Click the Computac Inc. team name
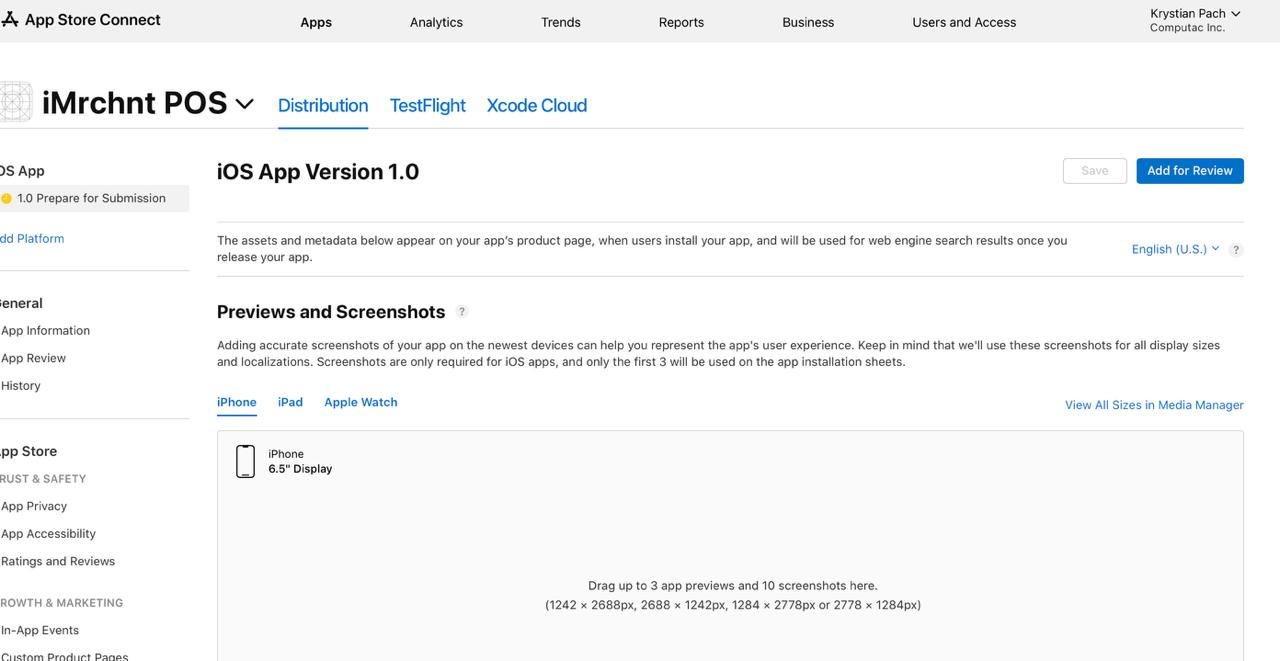 [1187, 28]
